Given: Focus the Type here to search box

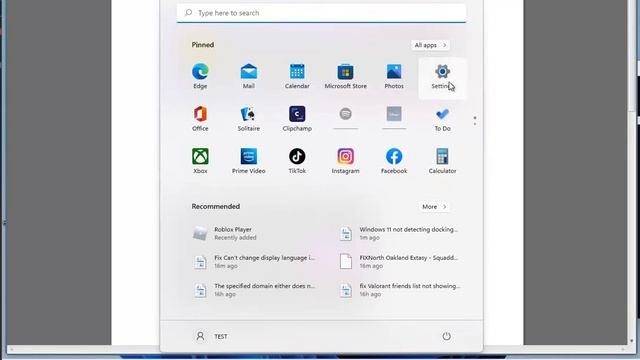Looking at the screenshot, I should [x=321, y=13].
